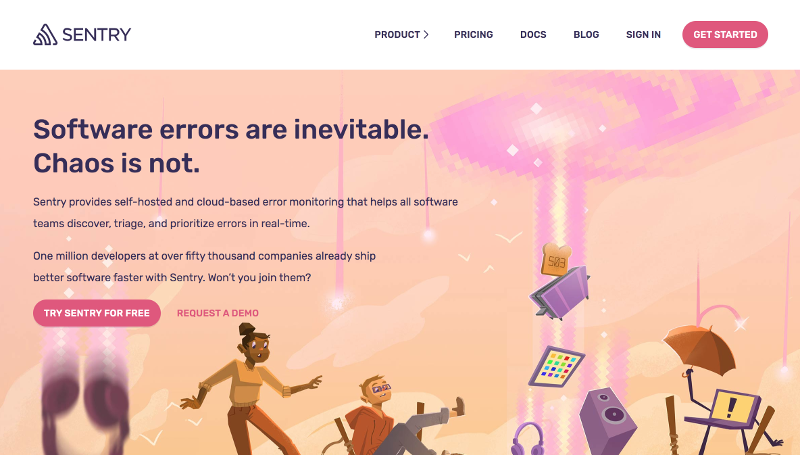Go to the Pricing page

[473, 35]
